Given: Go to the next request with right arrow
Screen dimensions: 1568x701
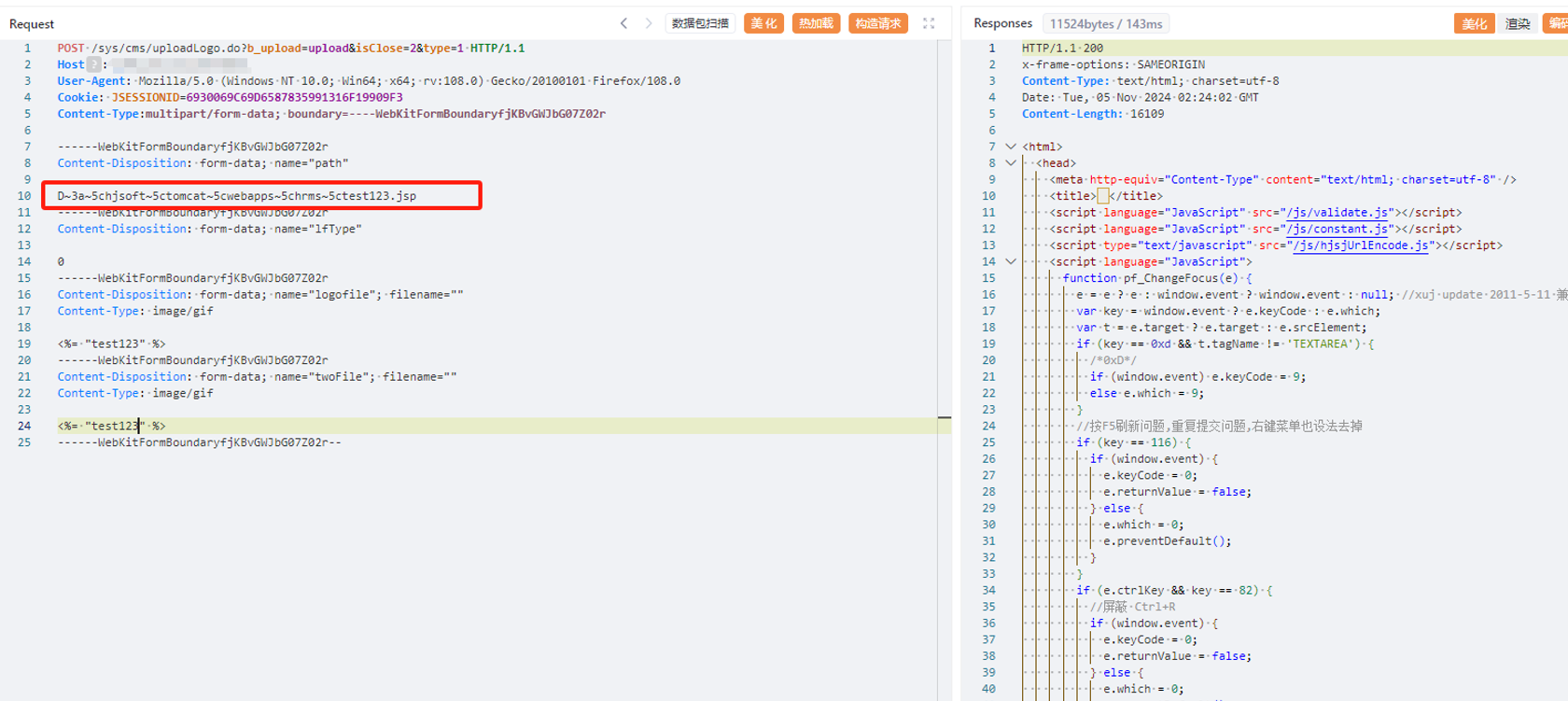Looking at the screenshot, I should point(648,23).
